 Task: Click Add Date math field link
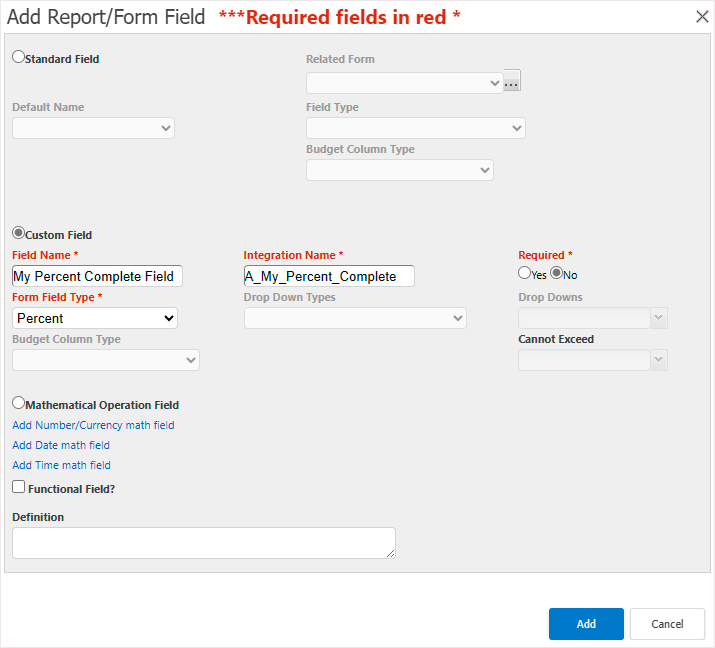61,445
